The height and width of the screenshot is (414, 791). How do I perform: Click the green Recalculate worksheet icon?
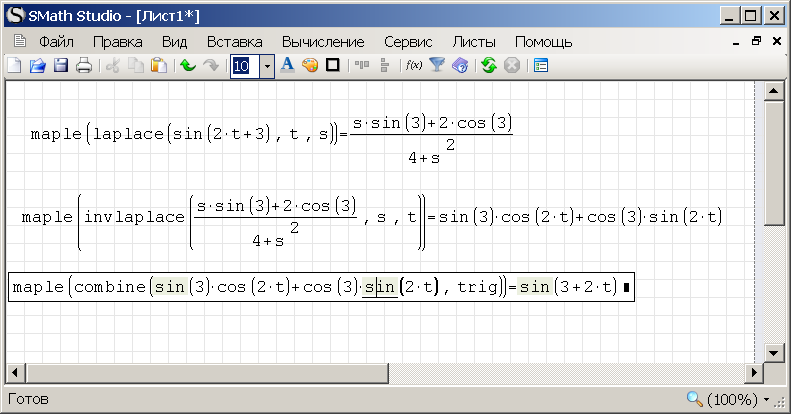coord(488,66)
